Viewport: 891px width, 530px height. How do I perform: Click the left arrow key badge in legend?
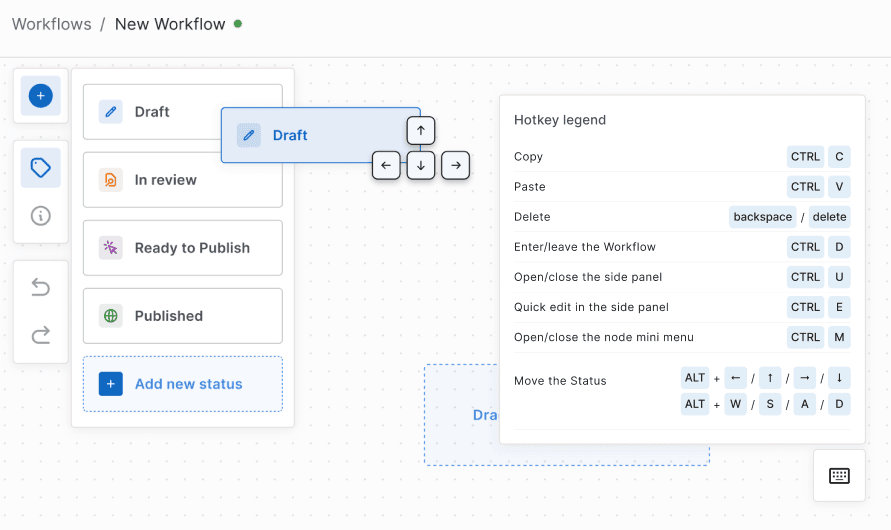[735, 378]
